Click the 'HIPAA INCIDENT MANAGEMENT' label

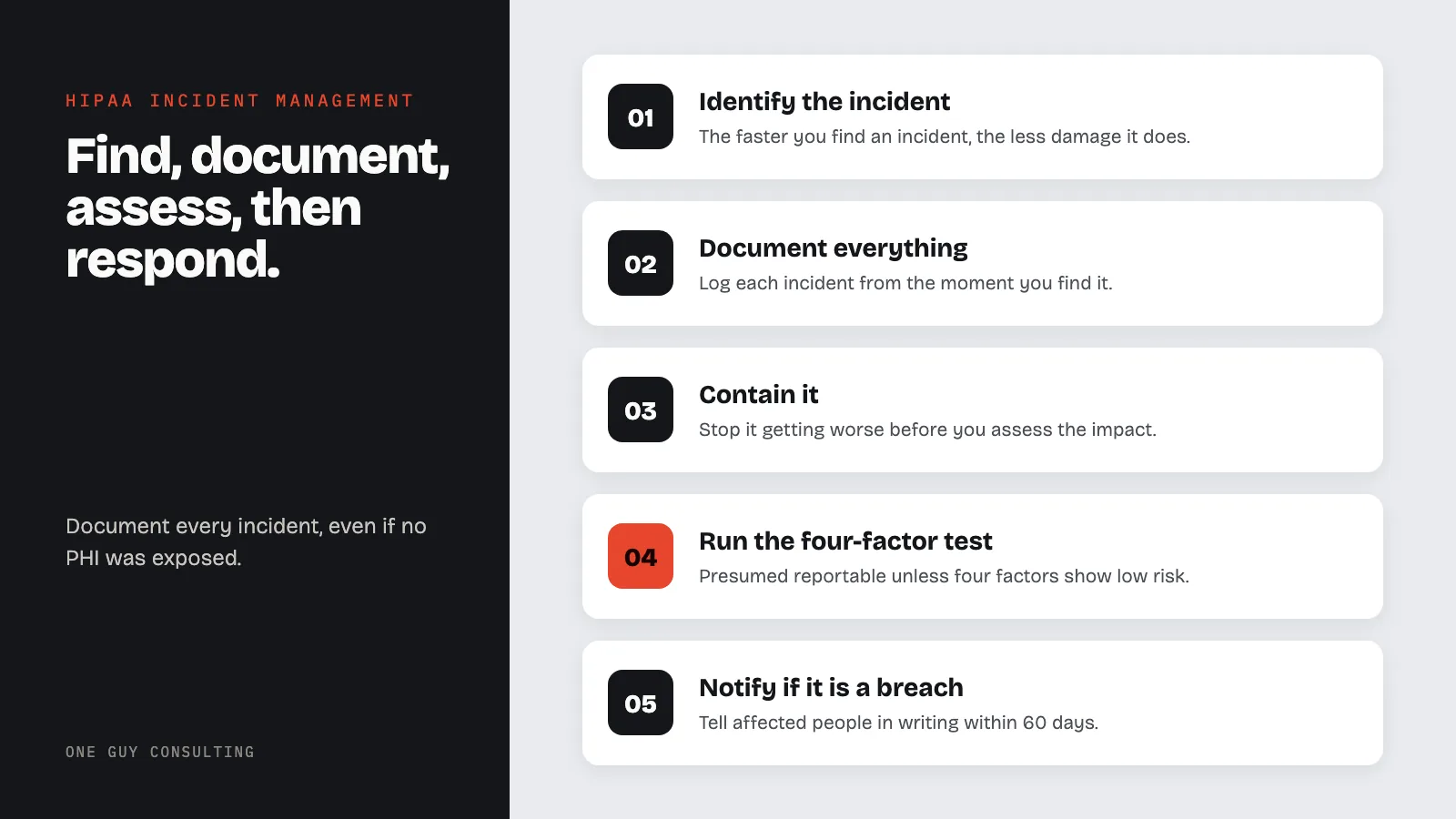click(240, 101)
